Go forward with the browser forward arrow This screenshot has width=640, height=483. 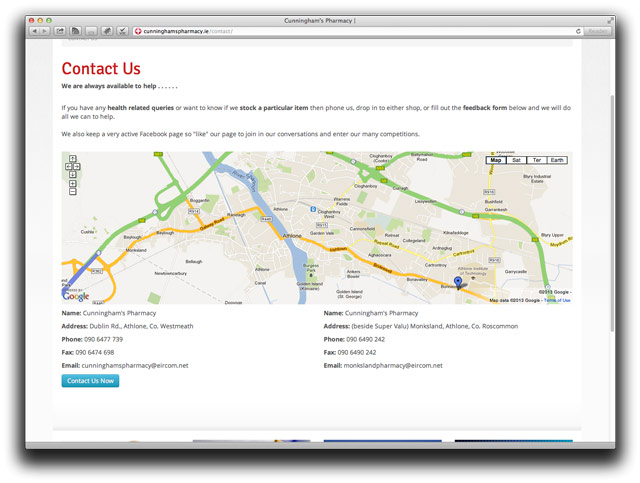click(x=45, y=31)
